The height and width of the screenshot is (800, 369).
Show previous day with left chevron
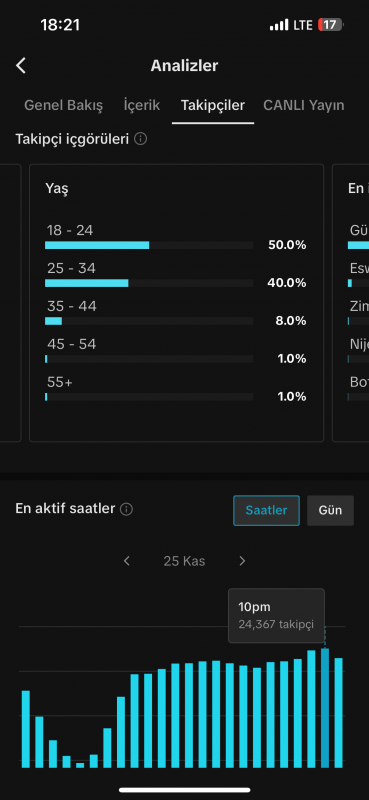click(127, 561)
